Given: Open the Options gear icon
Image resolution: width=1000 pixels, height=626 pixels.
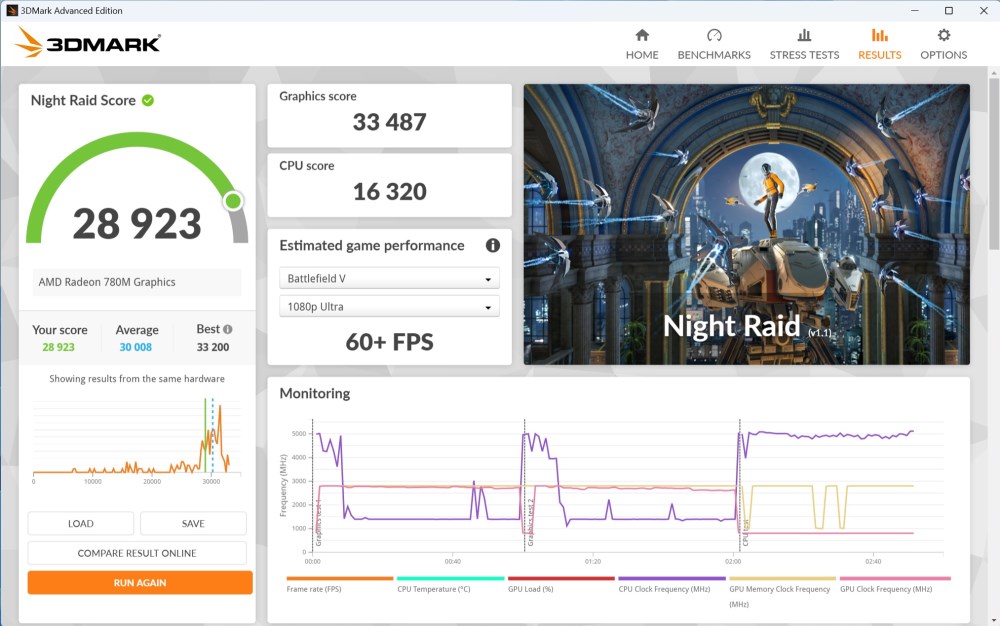Looking at the screenshot, I should (943, 36).
